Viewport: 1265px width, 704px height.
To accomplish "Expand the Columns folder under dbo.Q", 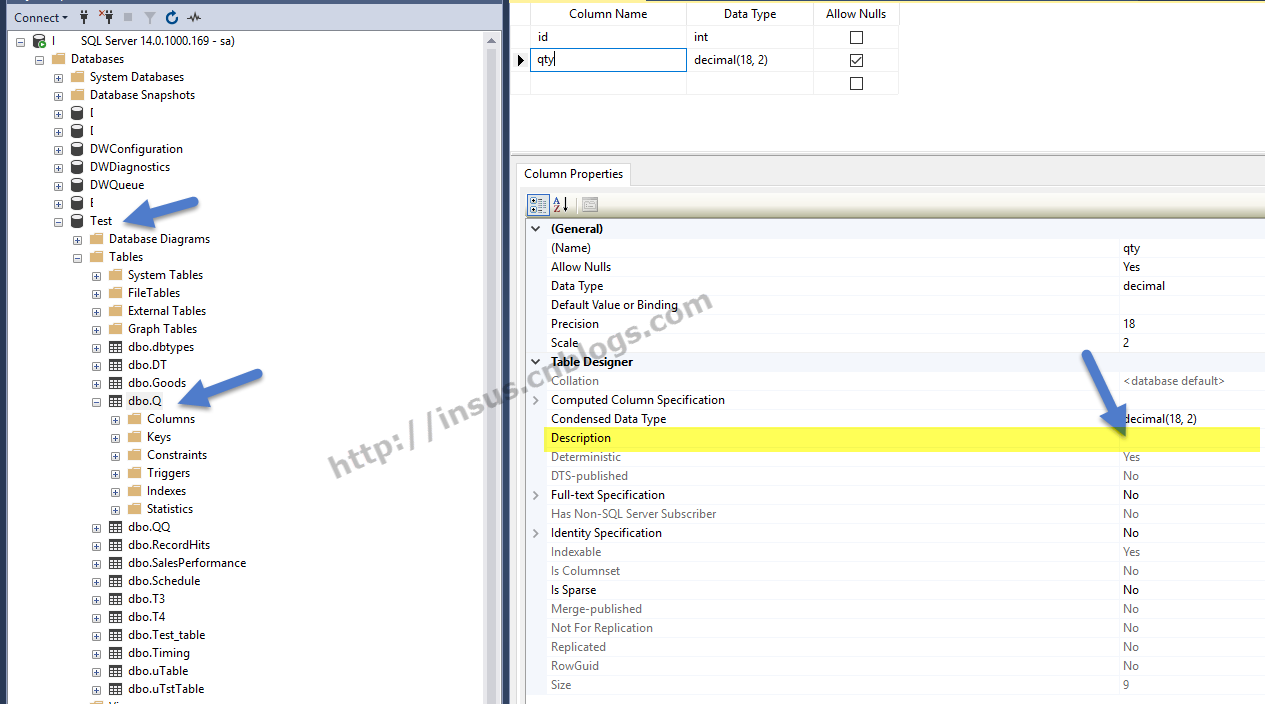I will click(115, 419).
